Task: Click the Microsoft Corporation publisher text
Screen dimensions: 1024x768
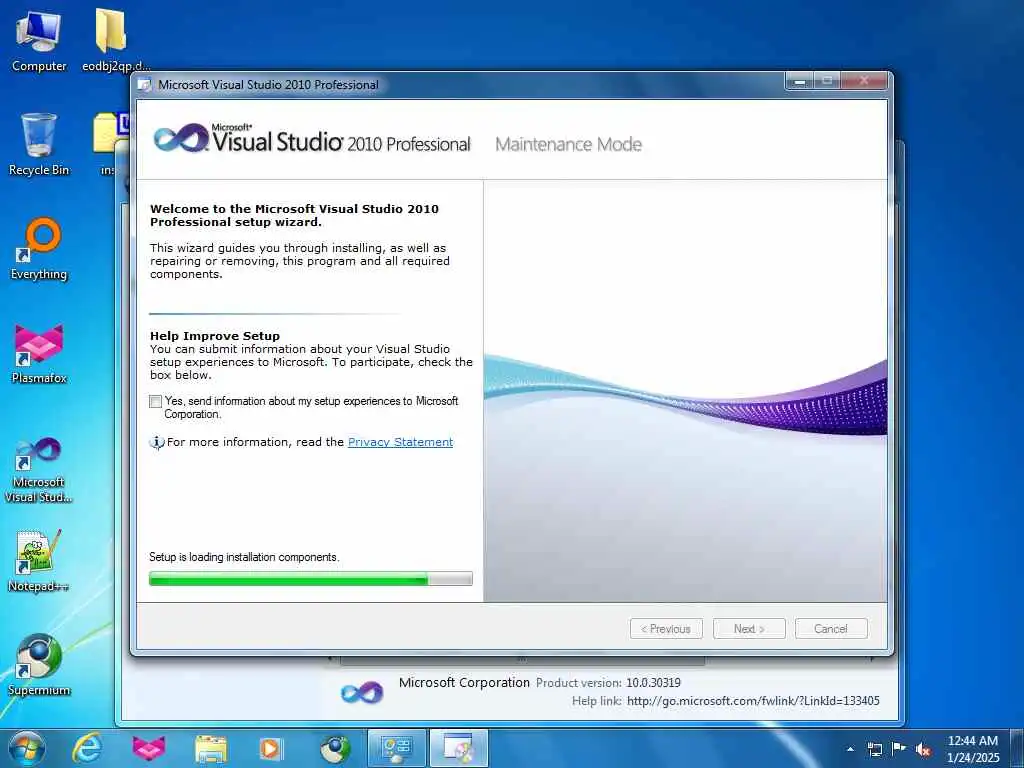Action: [x=464, y=682]
